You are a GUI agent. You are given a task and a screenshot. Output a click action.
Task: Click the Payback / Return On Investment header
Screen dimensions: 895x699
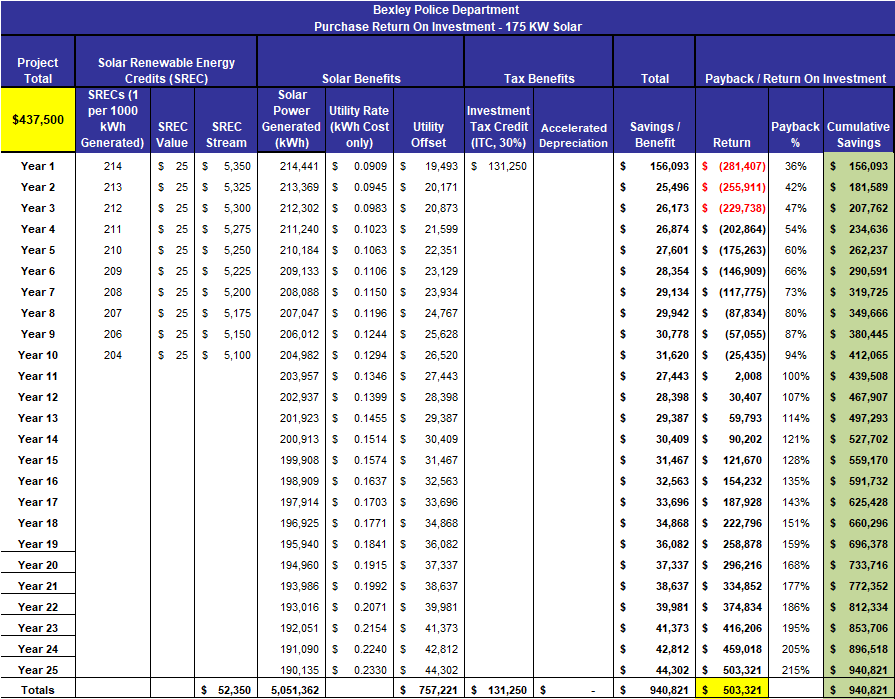coord(795,78)
